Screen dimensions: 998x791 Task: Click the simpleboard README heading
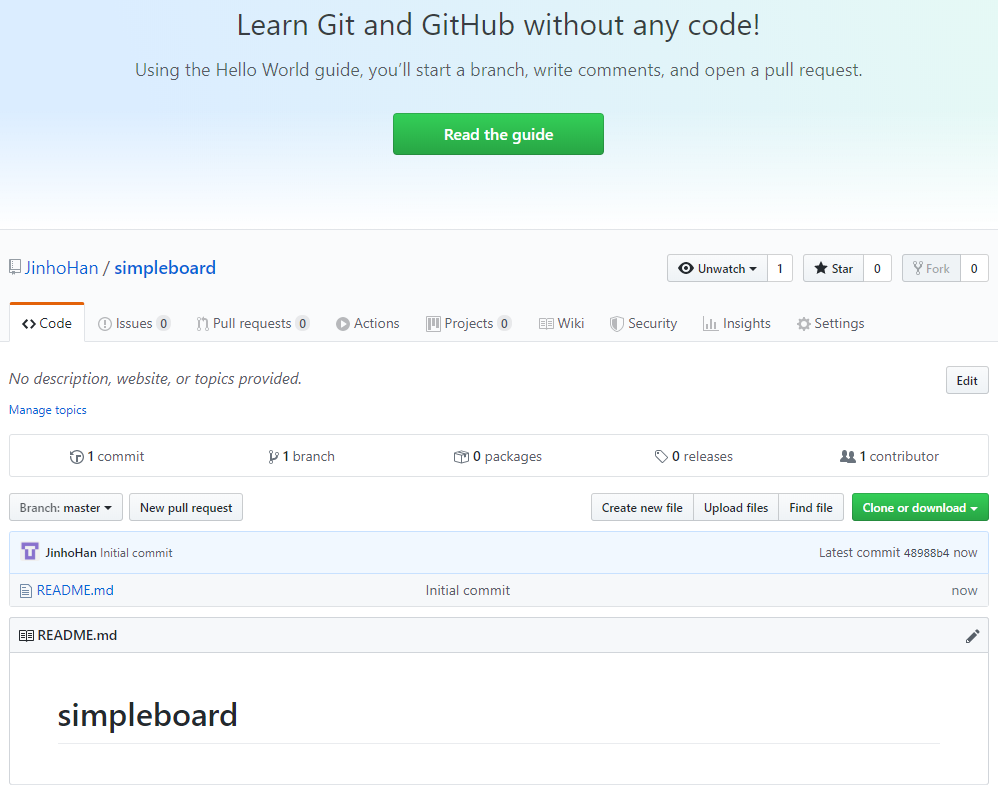point(147,715)
